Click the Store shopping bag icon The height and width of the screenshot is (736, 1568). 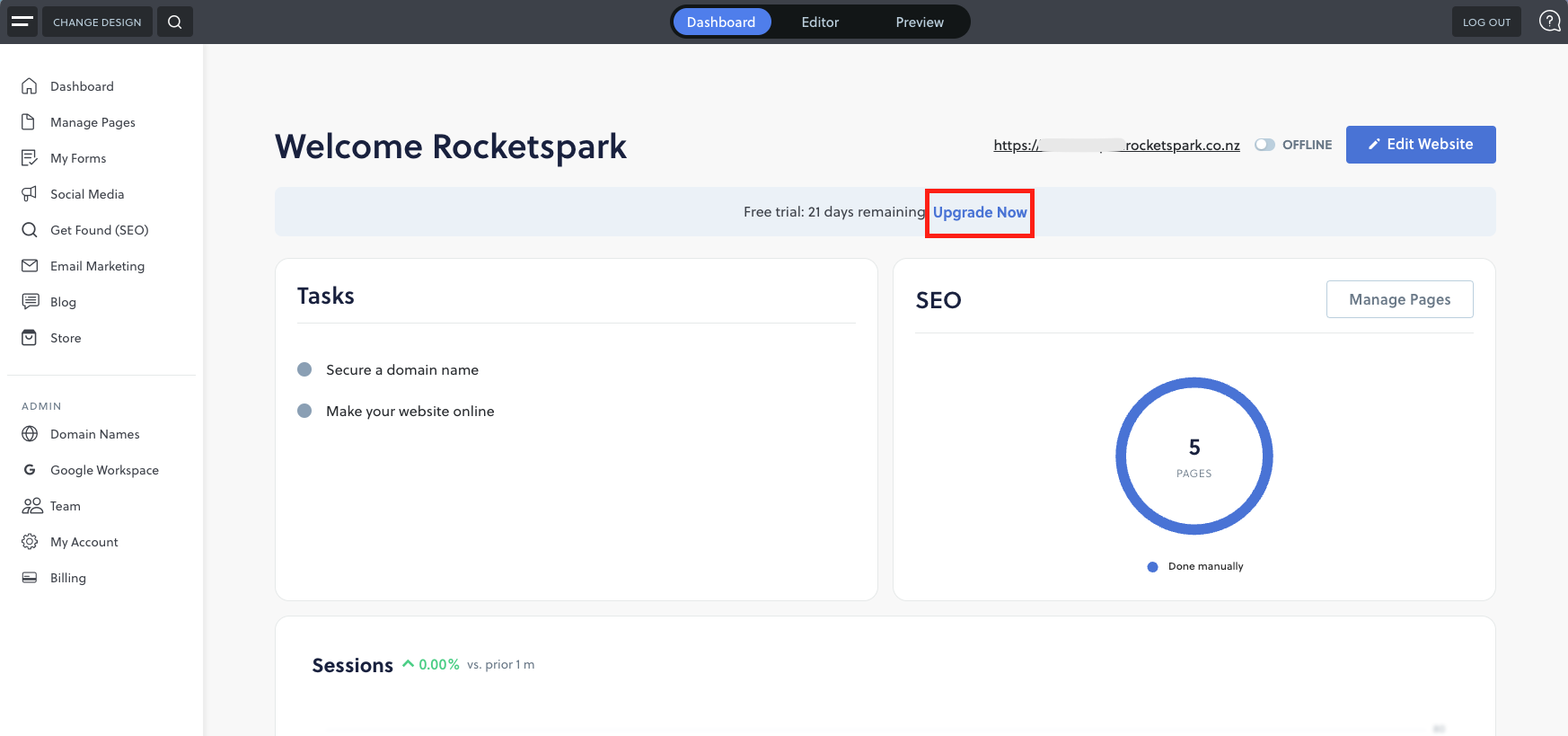point(30,338)
